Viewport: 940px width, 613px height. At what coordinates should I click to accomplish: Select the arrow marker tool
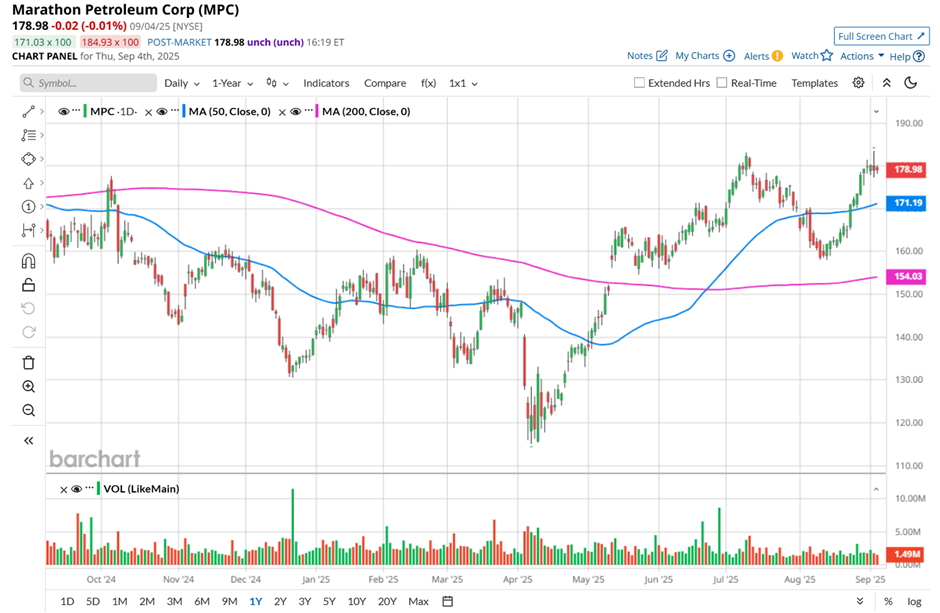(28, 183)
